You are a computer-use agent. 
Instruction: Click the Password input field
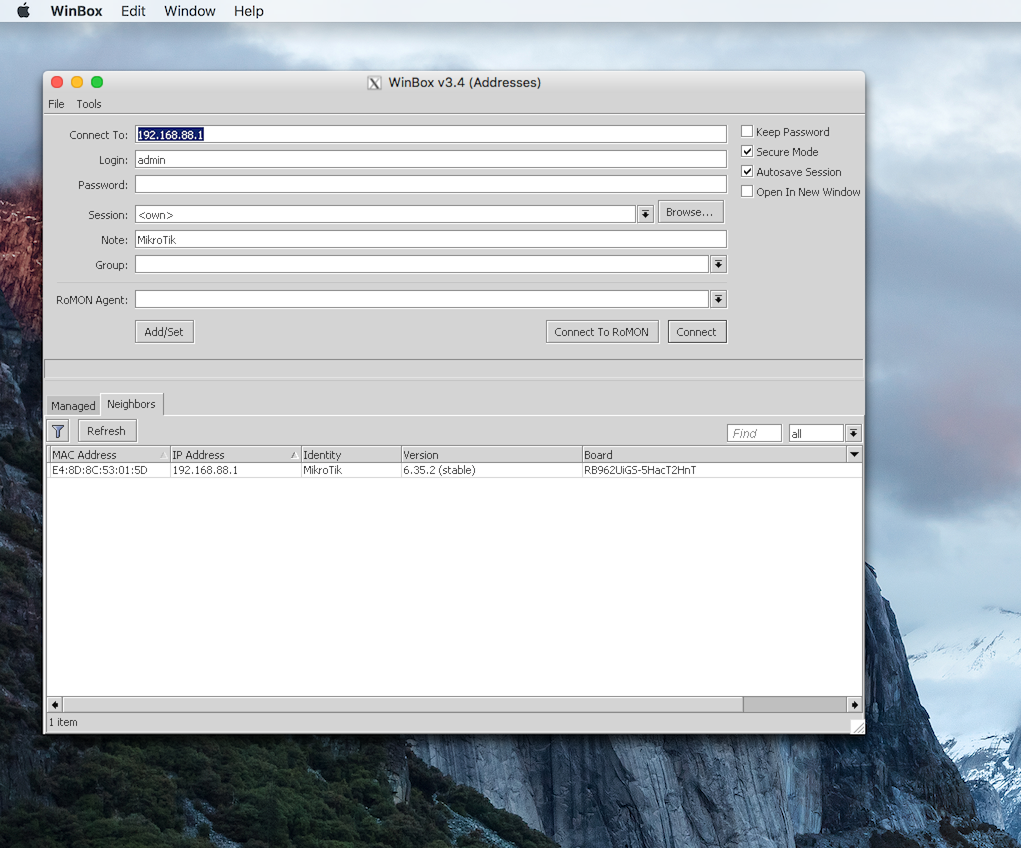click(430, 184)
